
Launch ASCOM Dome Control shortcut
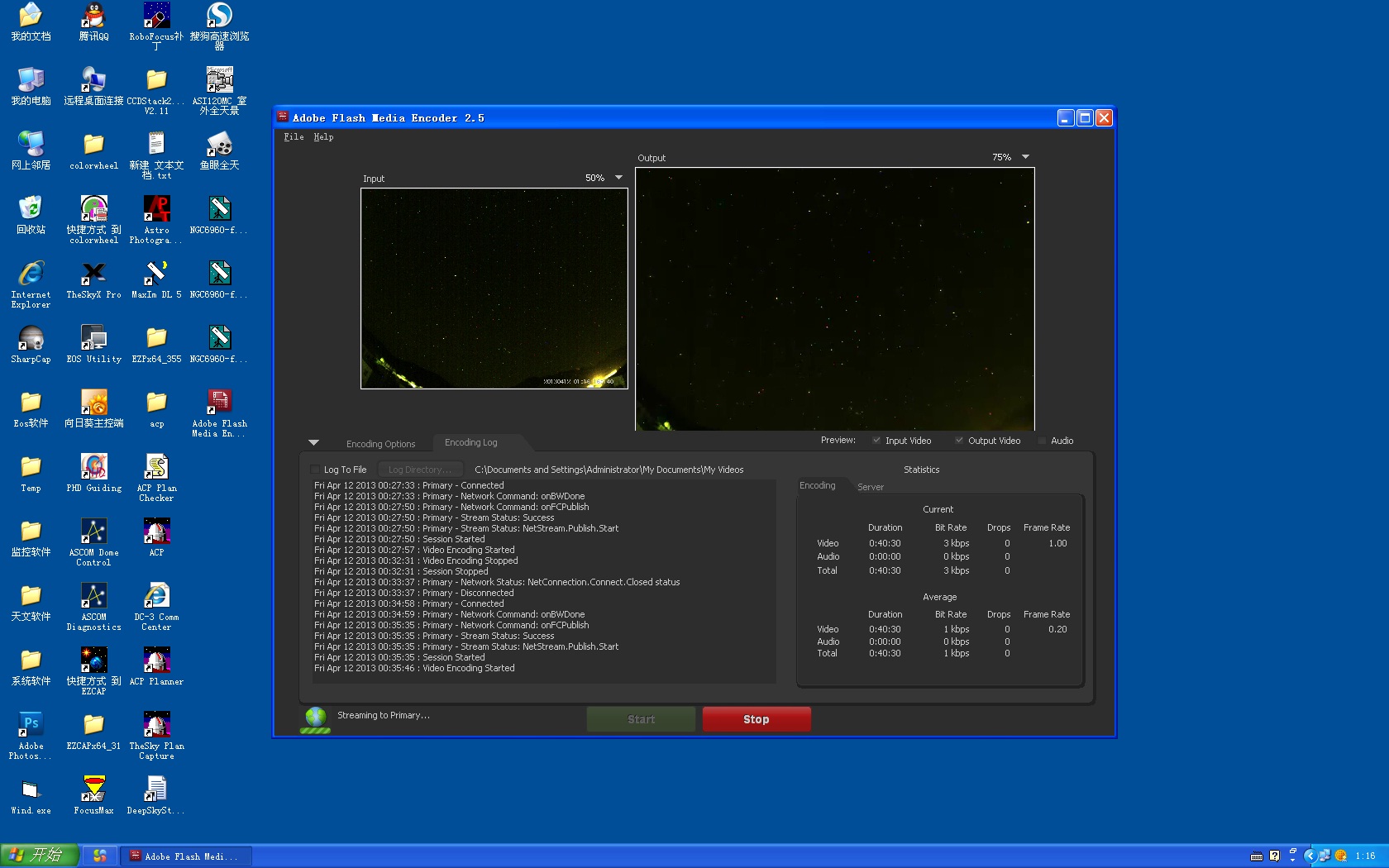coord(93,542)
